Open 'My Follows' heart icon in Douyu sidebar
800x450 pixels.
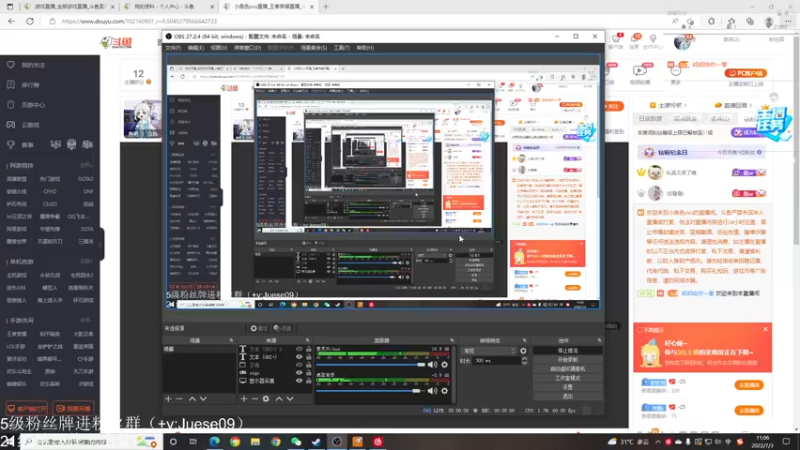[11, 65]
